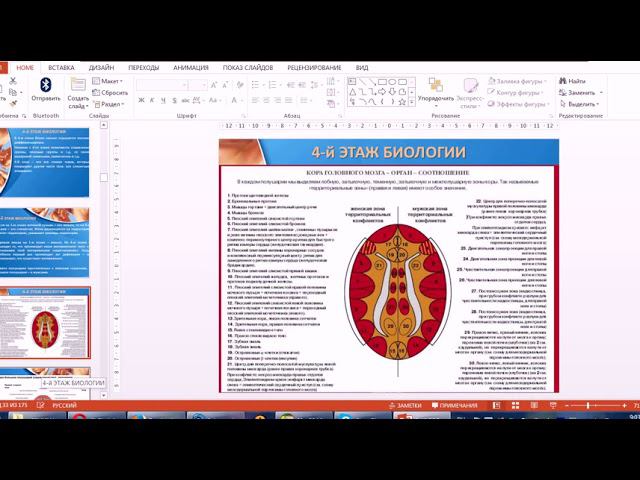Toggle align text left
The width and height of the screenshot is (640, 480).
click(255, 100)
